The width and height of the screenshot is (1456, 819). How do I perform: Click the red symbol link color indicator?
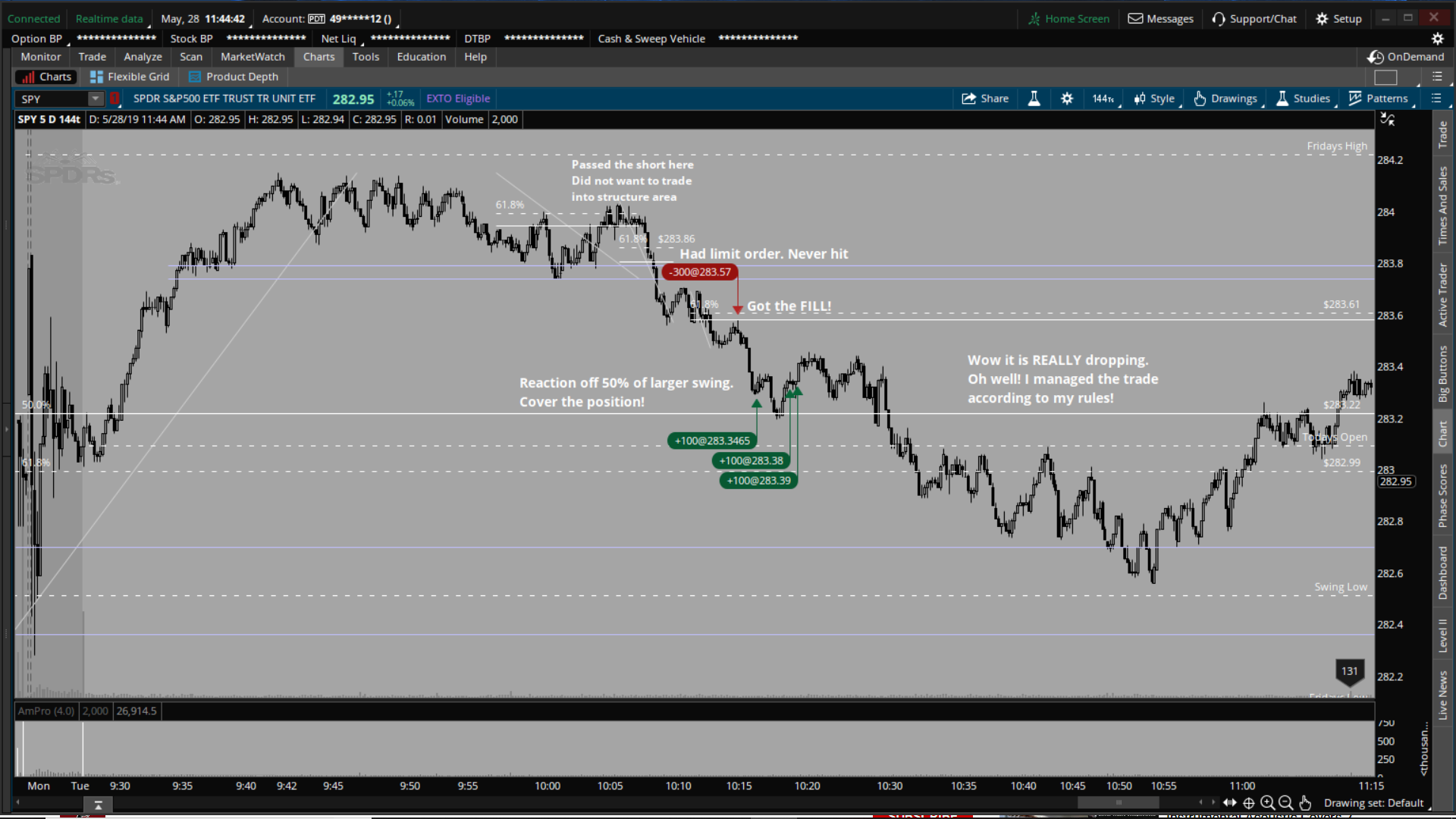(115, 99)
